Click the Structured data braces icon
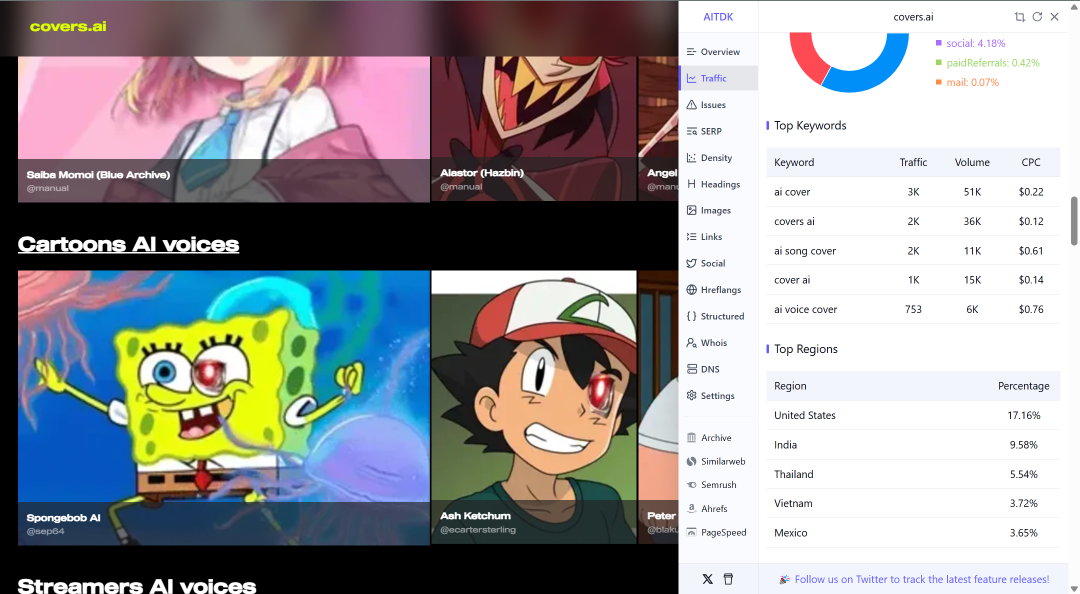This screenshot has height=594, width=1080. pyautogui.click(x=692, y=316)
